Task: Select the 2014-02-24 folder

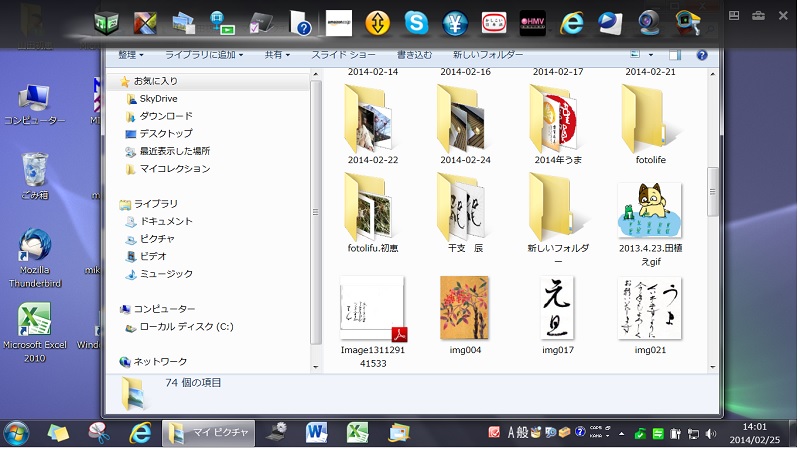Action: click(465, 124)
